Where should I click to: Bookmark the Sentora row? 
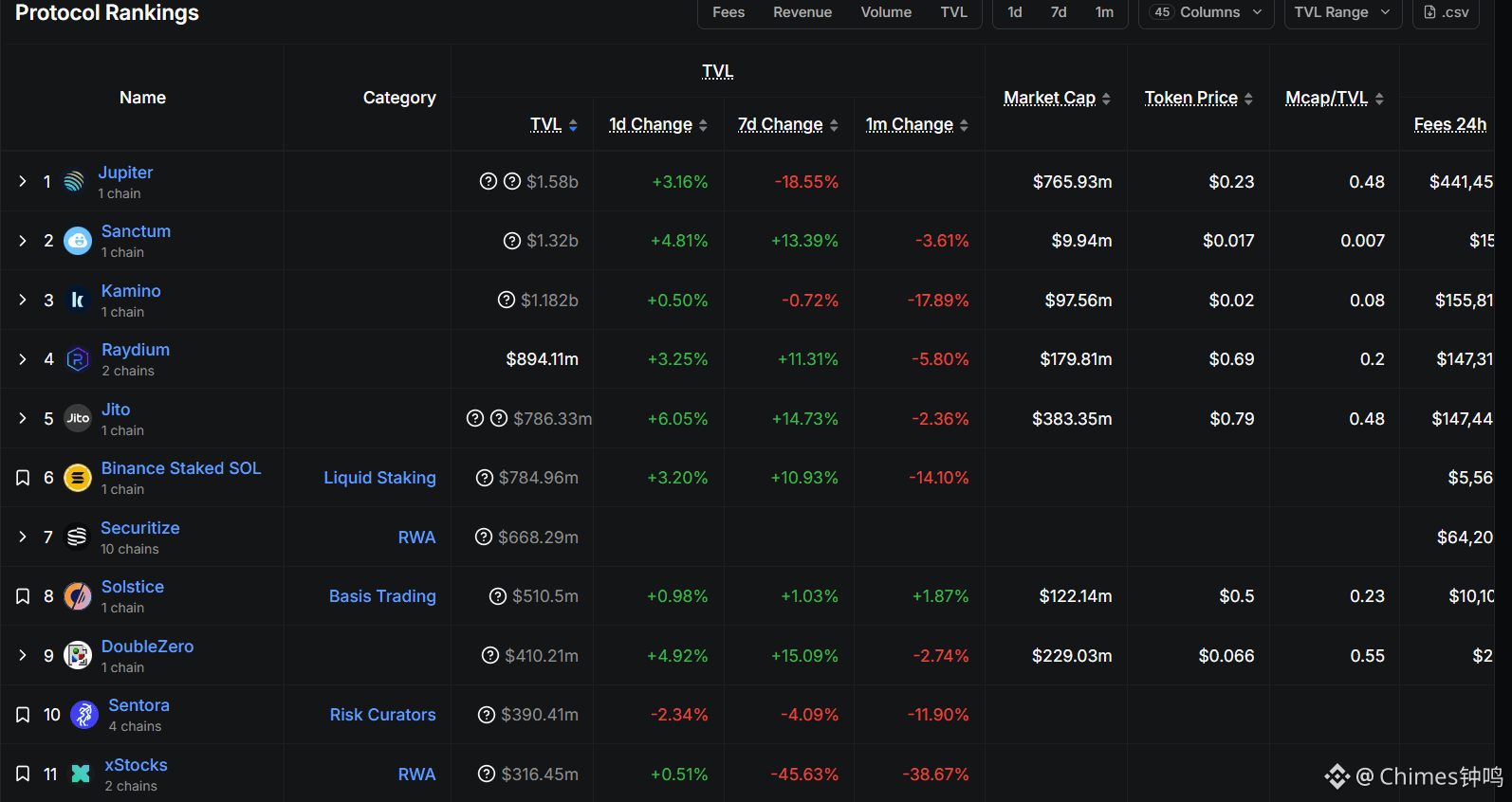[x=23, y=715]
